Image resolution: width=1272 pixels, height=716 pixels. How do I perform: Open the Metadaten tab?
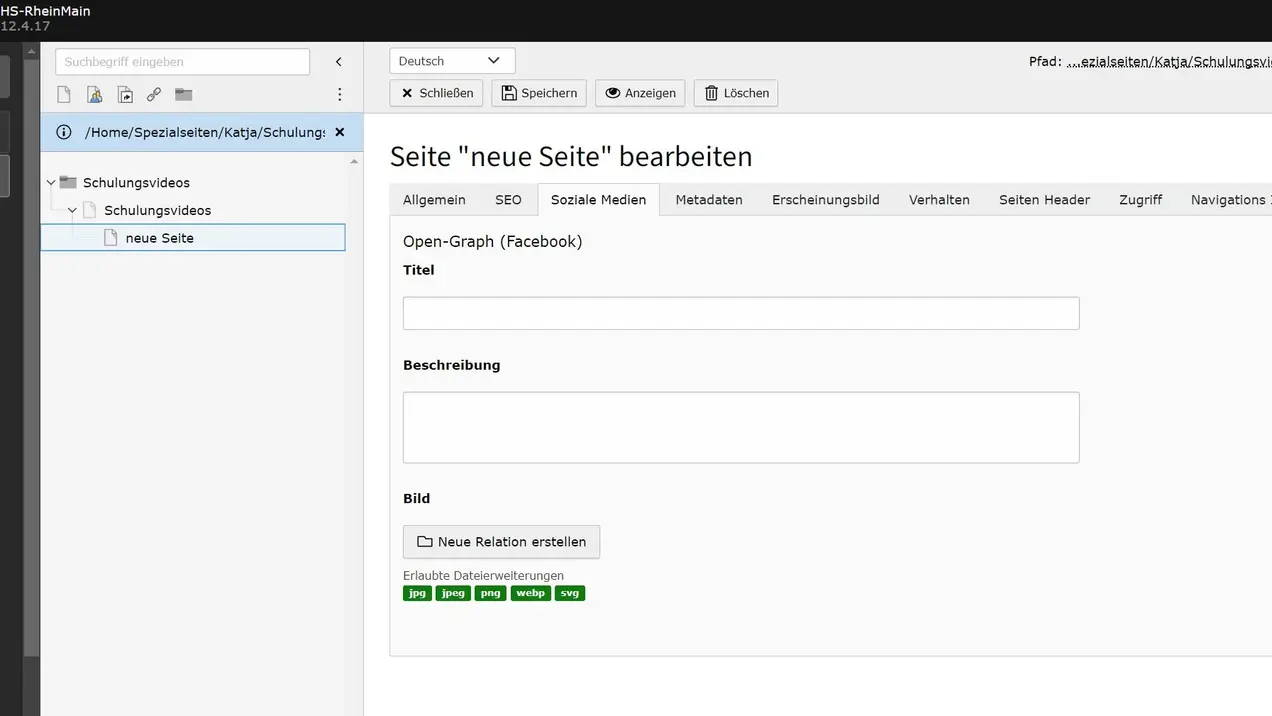(708, 199)
